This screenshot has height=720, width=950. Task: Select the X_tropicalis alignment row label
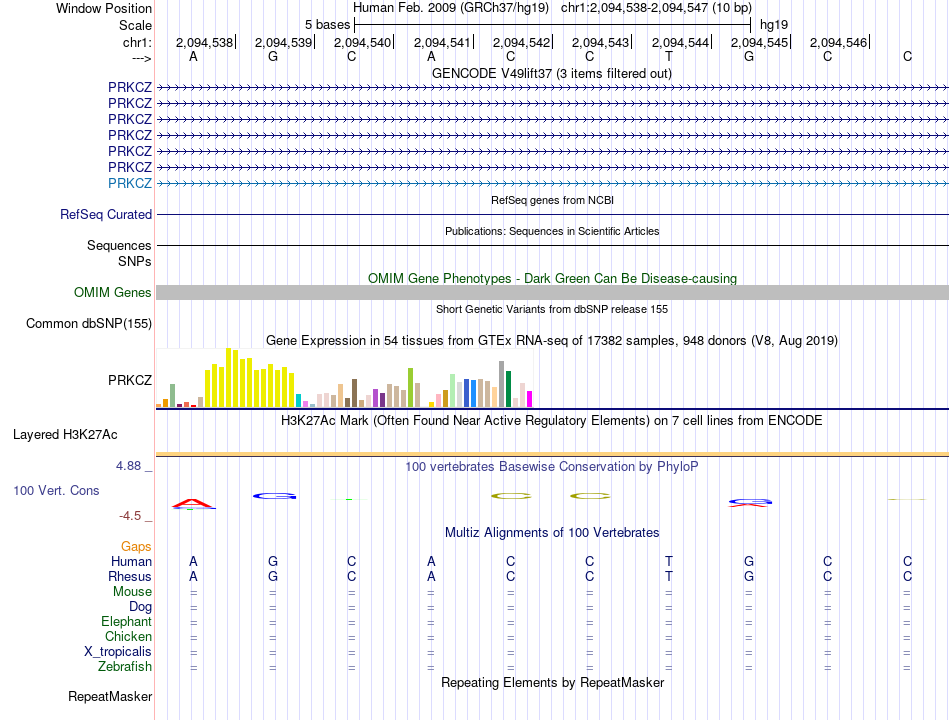click(118, 652)
